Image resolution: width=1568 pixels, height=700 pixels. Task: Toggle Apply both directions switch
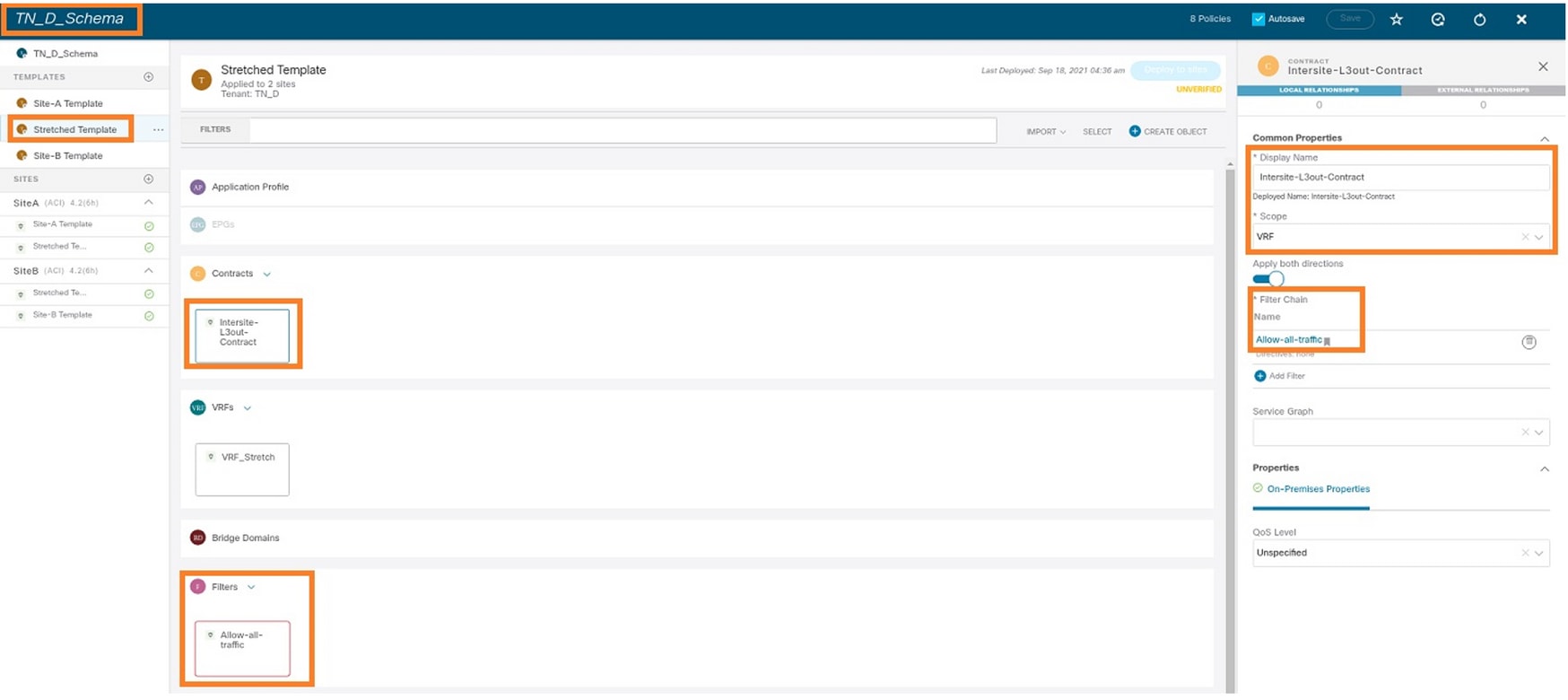tap(1268, 279)
